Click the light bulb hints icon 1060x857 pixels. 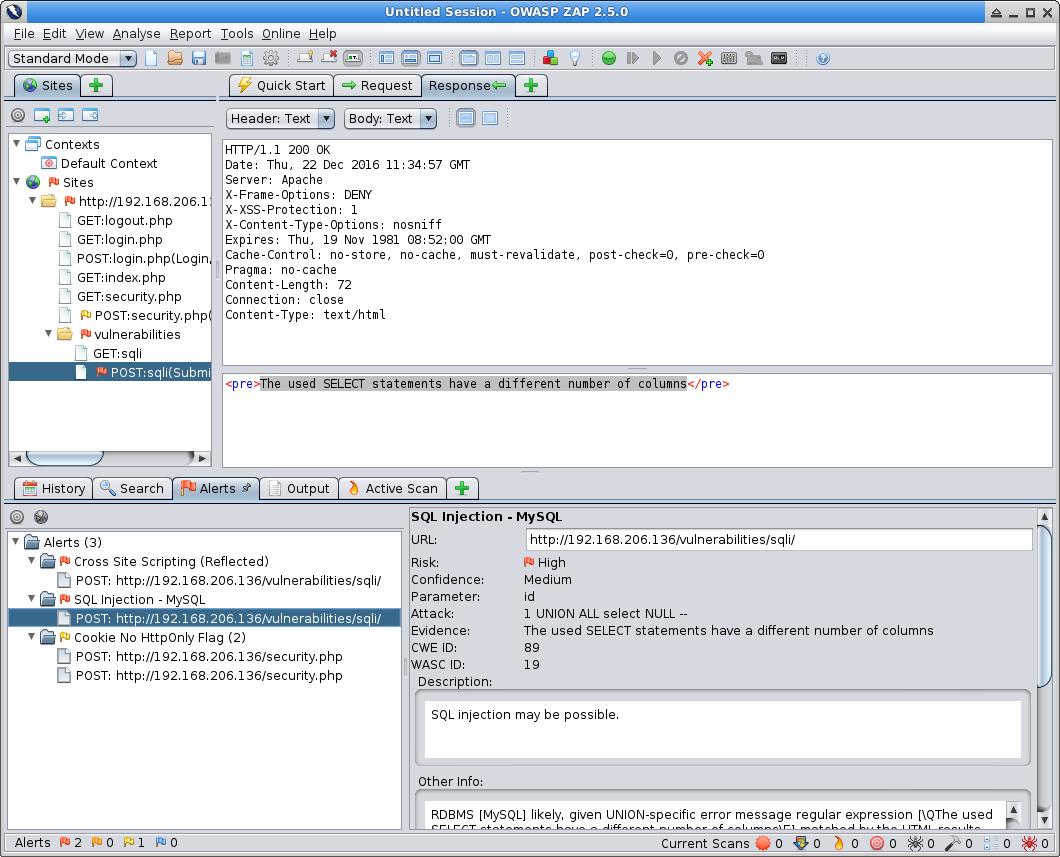pos(575,58)
